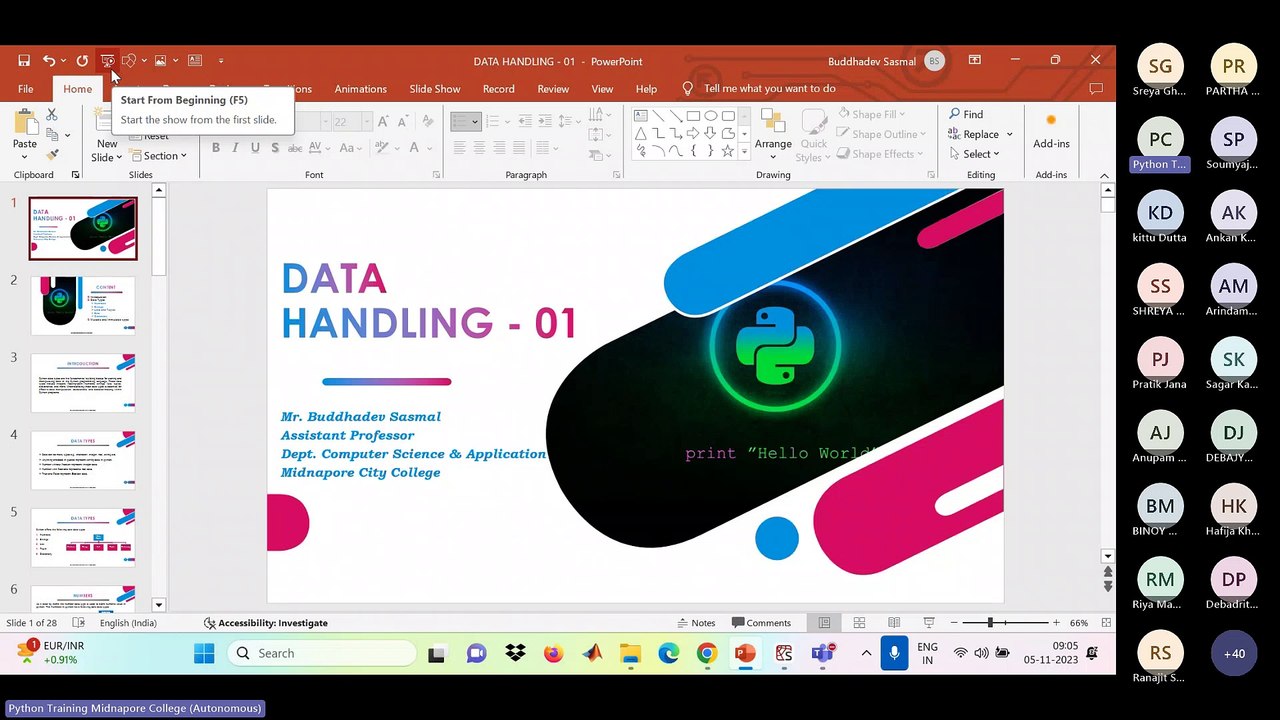Screen dimensions: 1280x720
Task: Fit slide to current window
Action: 1106,623
